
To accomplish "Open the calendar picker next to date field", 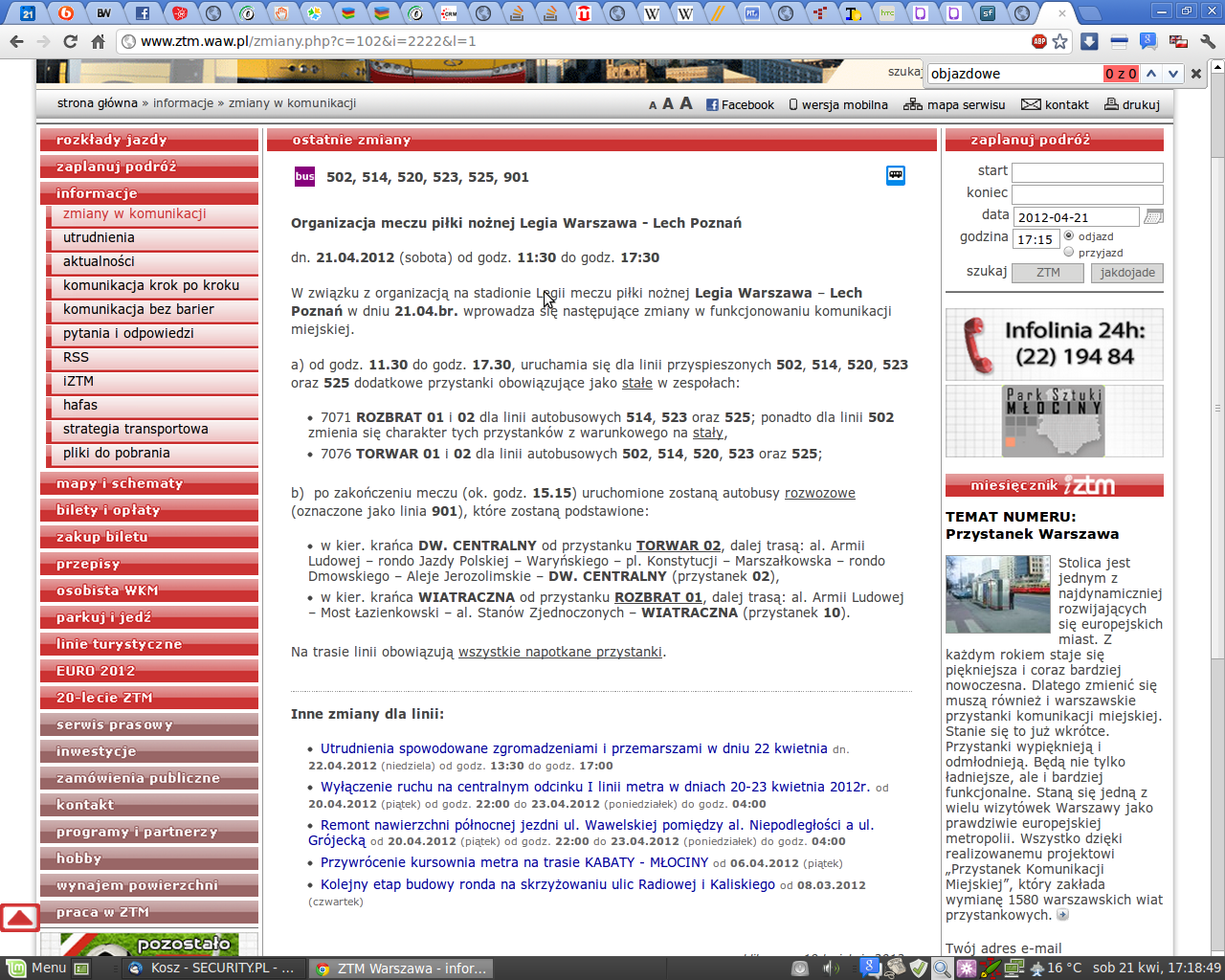I will point(1153,217).
